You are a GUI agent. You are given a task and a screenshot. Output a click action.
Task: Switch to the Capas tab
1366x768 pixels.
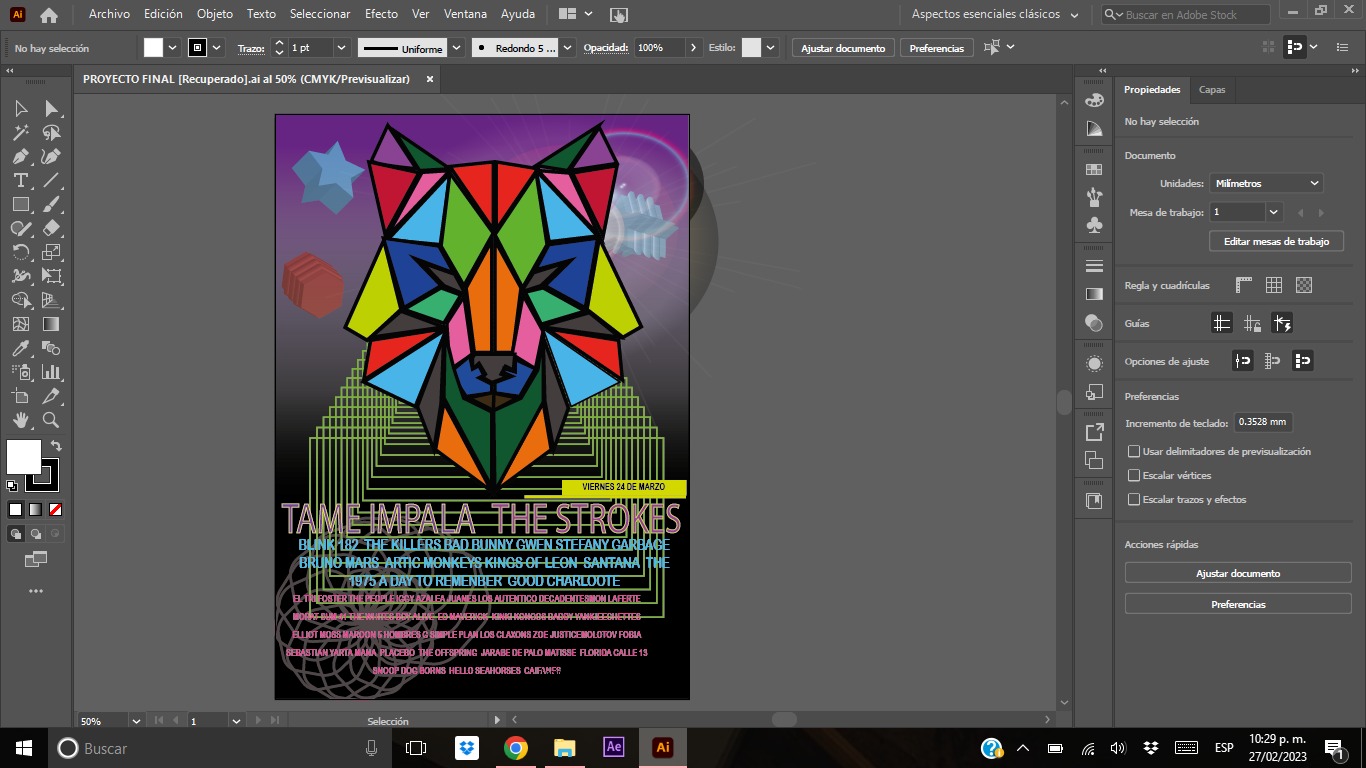pyautogui.click(x=1212, y=90)
